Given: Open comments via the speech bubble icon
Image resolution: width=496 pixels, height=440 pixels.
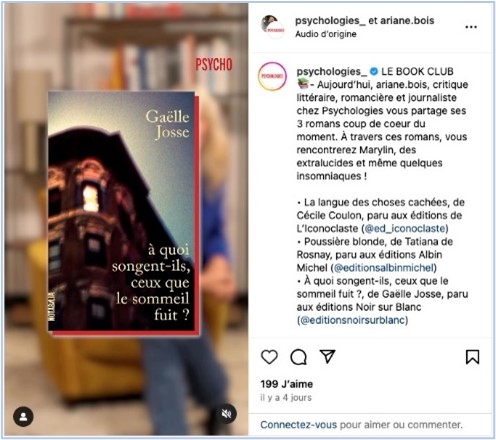Looking at the screenshot, I should point(298,357).
